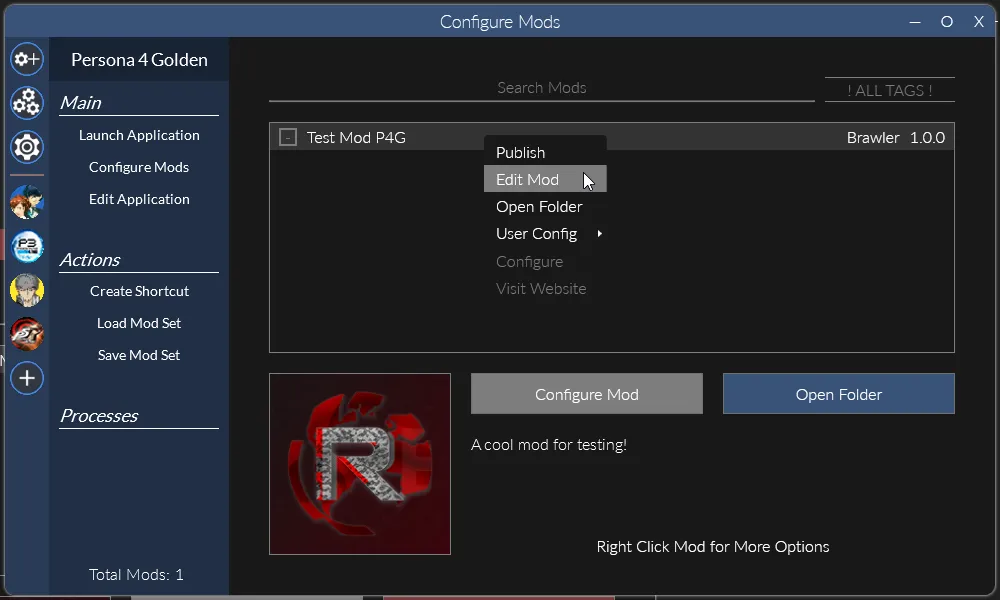Click the Total Mods: 1 label
The width and height of the screenshot is (1000, 600).
(x=136, y=574)
